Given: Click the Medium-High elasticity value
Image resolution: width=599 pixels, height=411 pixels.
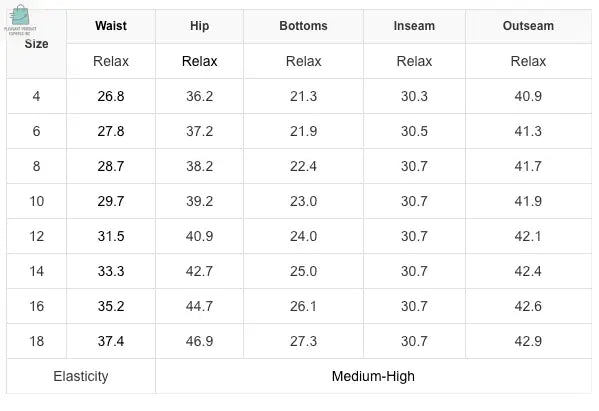Looking at the screenshot, I should [x=373, y=376].
